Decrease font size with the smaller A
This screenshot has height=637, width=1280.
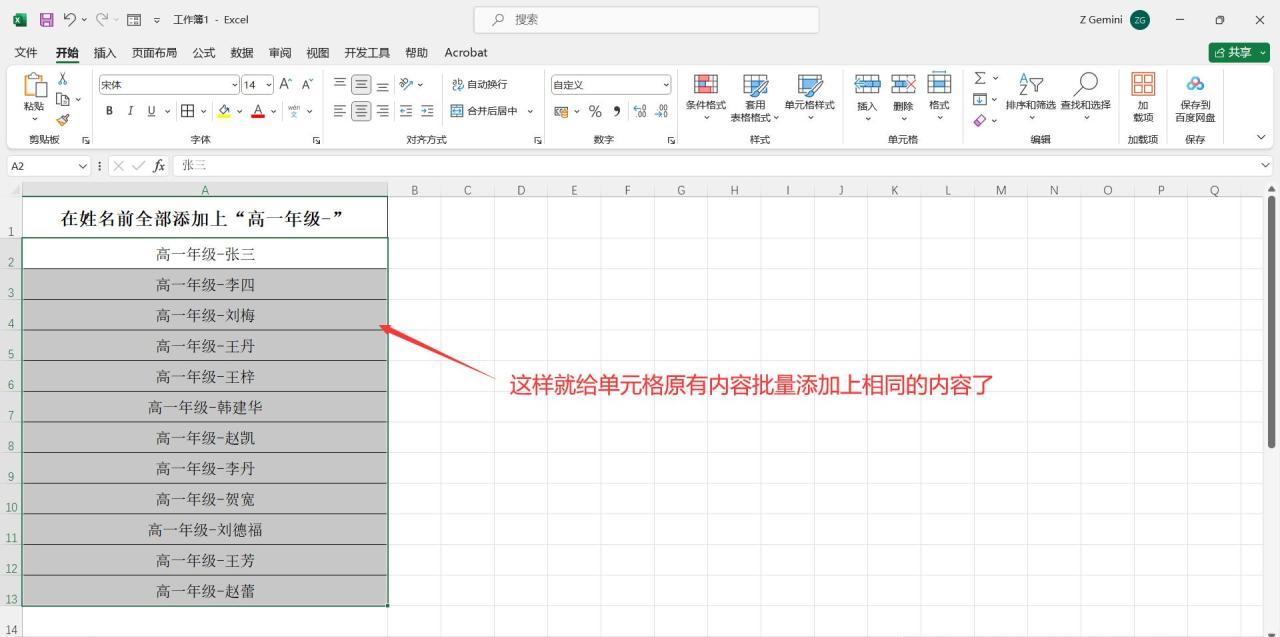(x=307, y=85)
